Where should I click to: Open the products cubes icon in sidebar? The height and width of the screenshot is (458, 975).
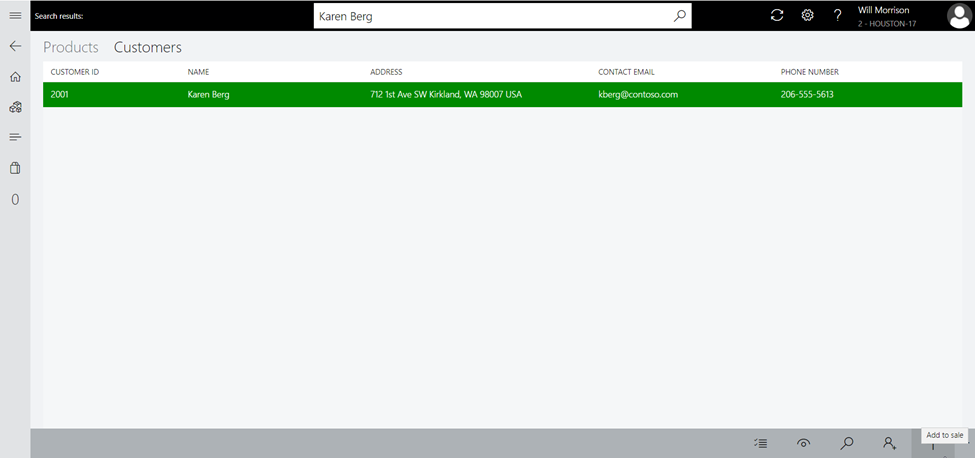pyautogui.click(x=15, y=107)
